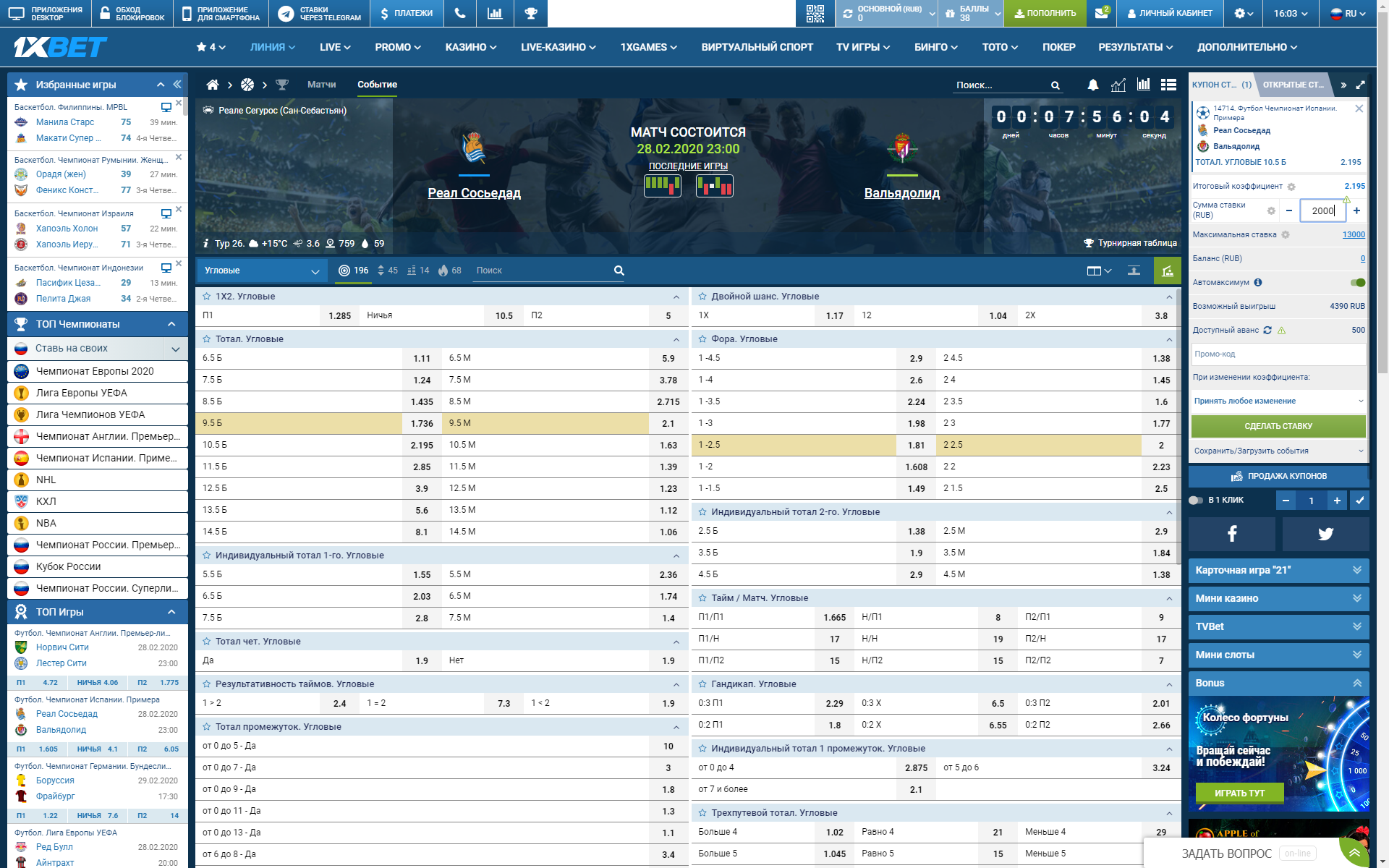Decrease bet amount with minus
This screenshot has height=868, width=1389.
(1288, 210)
